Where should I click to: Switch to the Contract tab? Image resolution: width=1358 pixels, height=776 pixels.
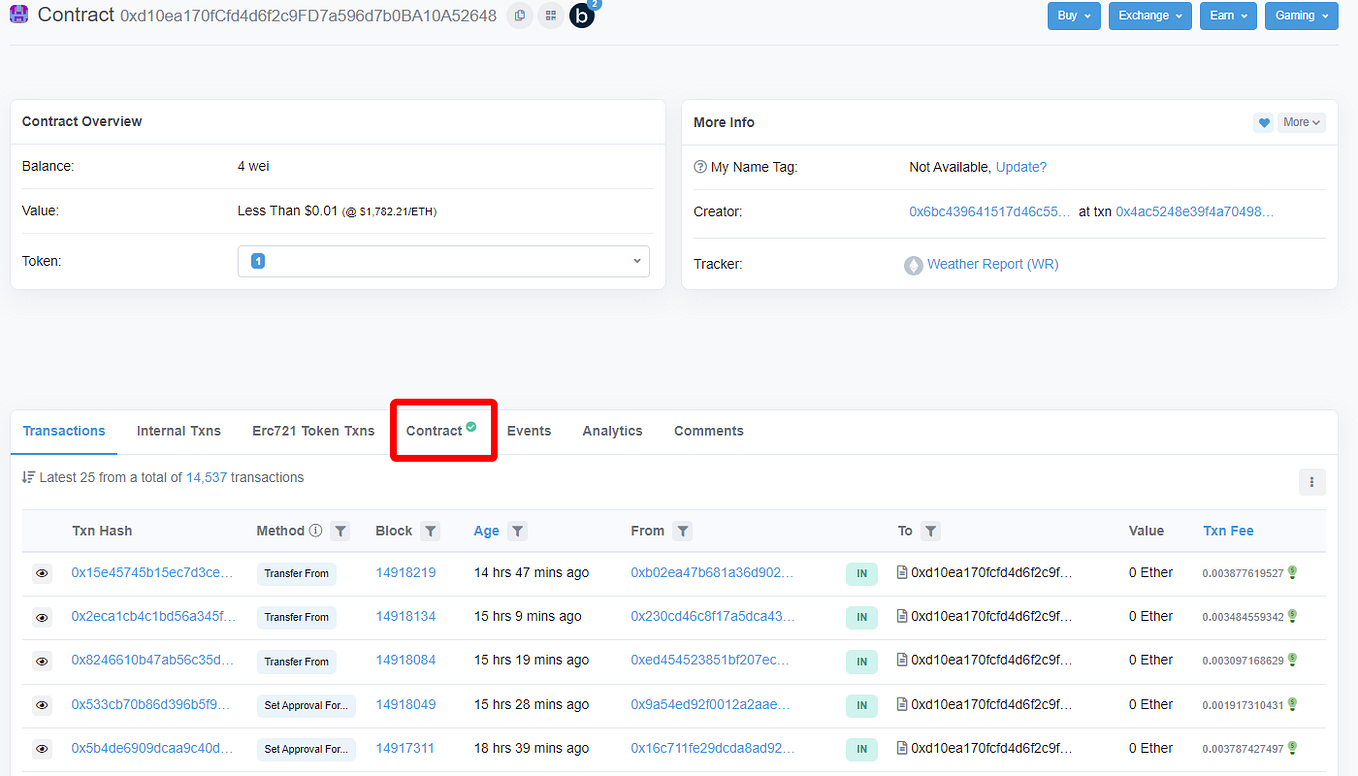click(440, 430)
